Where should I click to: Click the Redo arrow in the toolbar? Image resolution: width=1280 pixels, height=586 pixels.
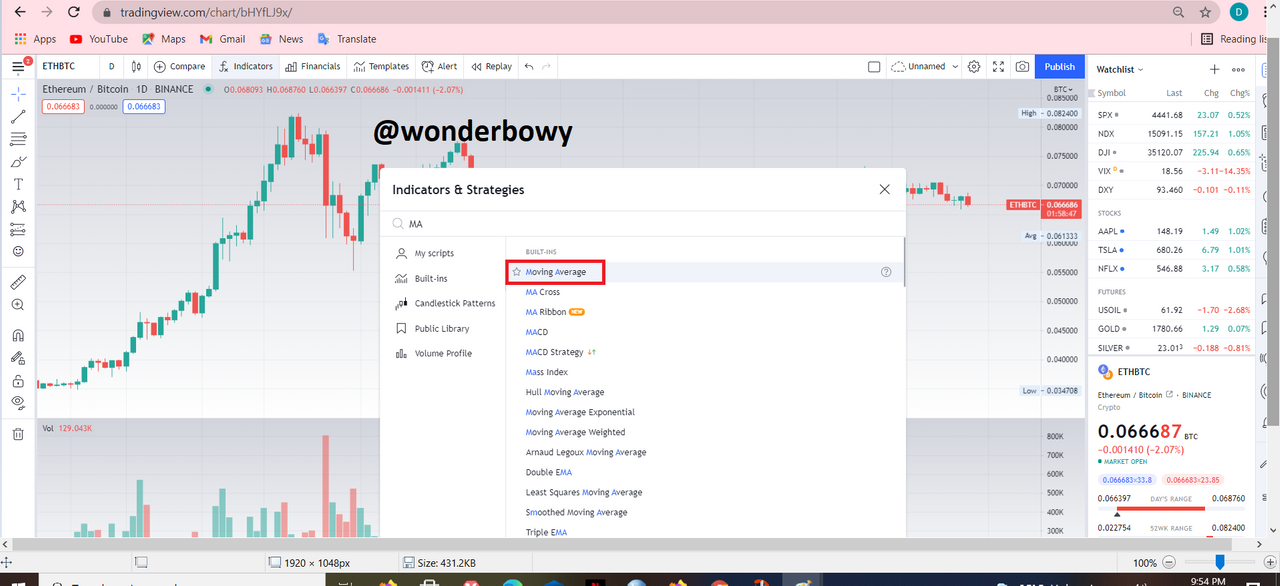pyautogui.click(x=546, y=67)
